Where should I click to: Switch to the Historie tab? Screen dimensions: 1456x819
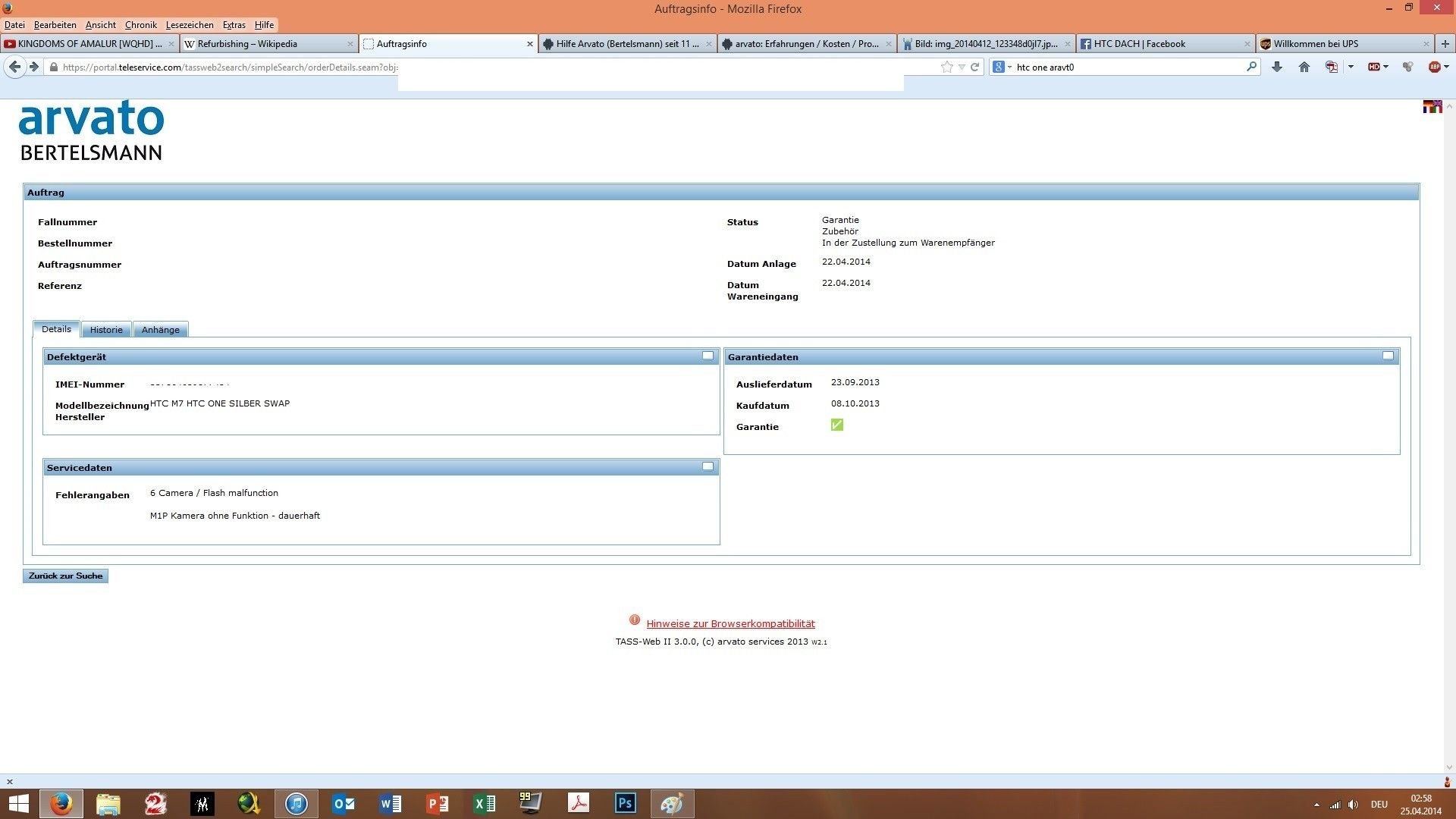pyautogui.click(x=106, y=330)
